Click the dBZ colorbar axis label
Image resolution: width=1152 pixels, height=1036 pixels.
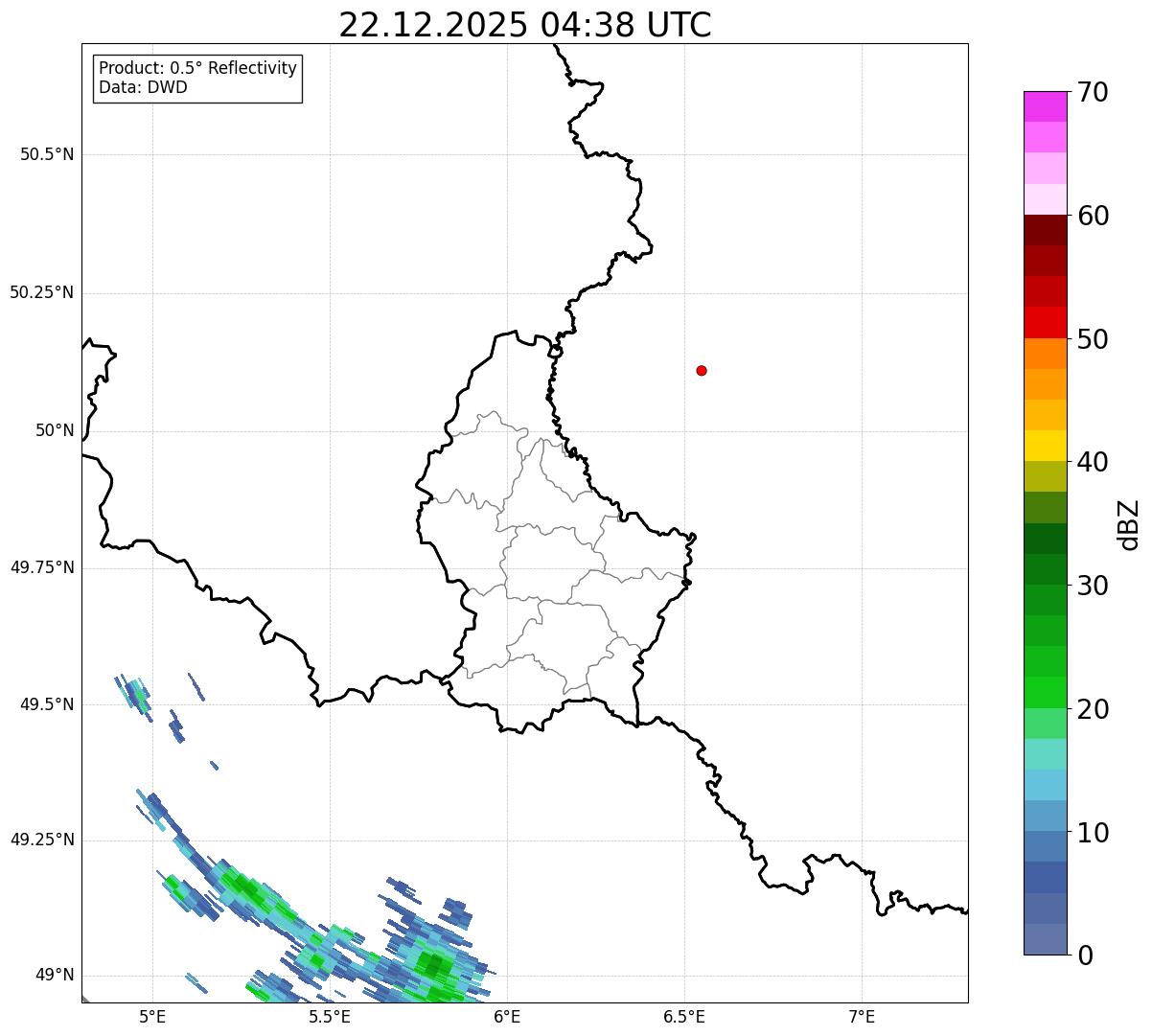[1129, 524]
